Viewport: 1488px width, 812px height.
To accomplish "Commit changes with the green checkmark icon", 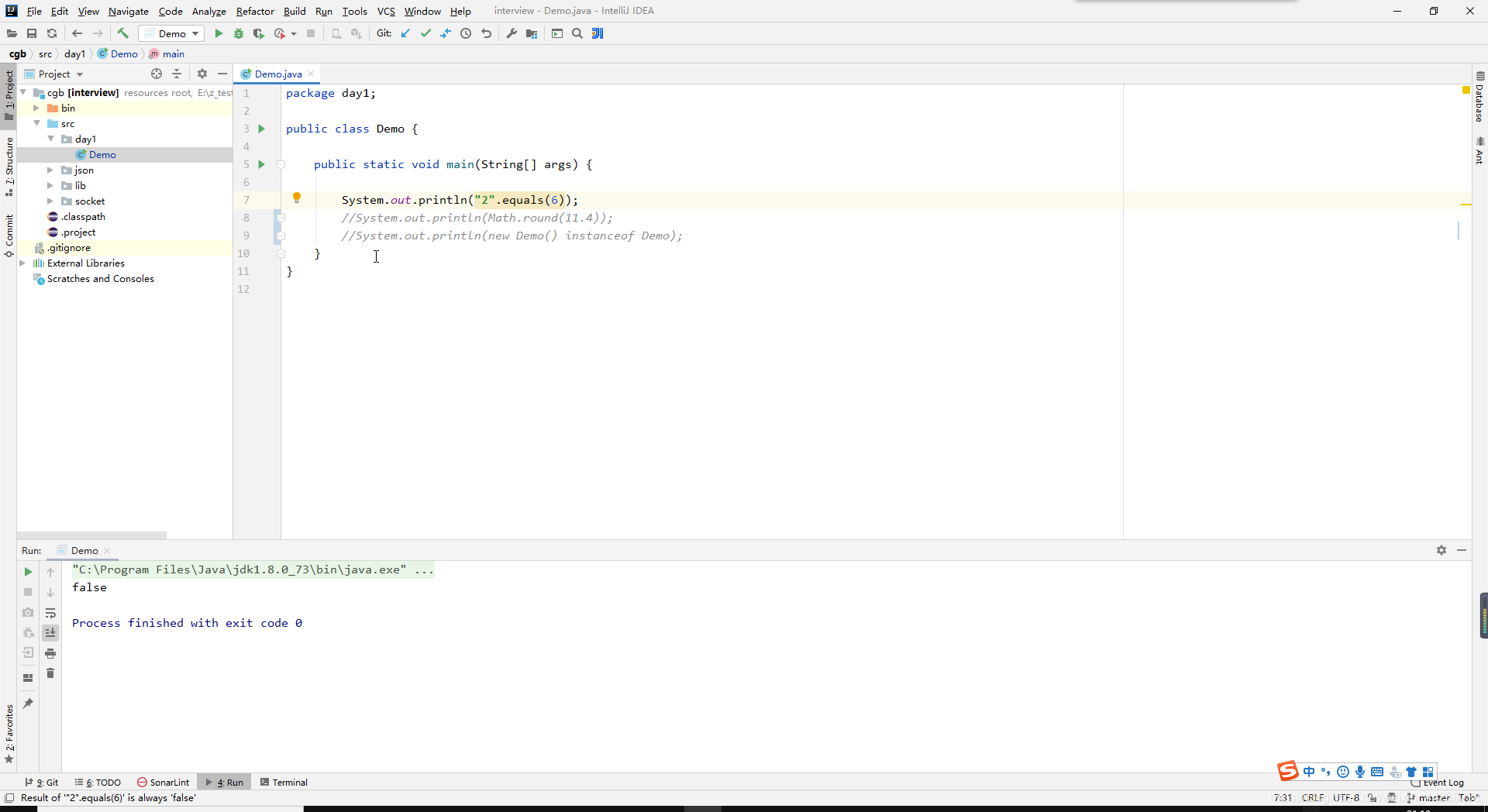I will pos(425,33).
